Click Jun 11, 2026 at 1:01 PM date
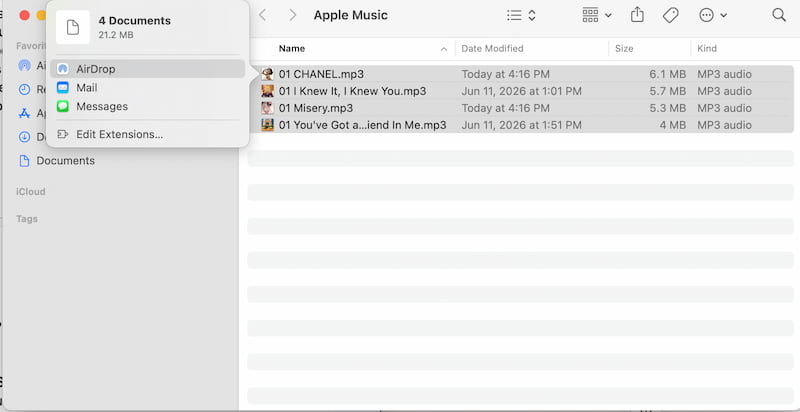Image resolution: width=800 pixels, height=412 pixels. point(521,91)
